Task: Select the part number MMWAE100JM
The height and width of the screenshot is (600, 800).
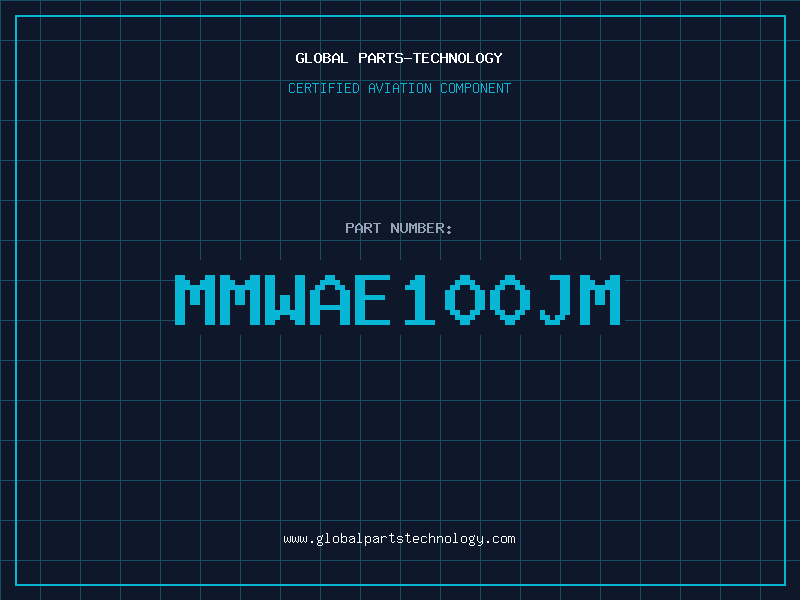Action: click(x=398, y=300)
